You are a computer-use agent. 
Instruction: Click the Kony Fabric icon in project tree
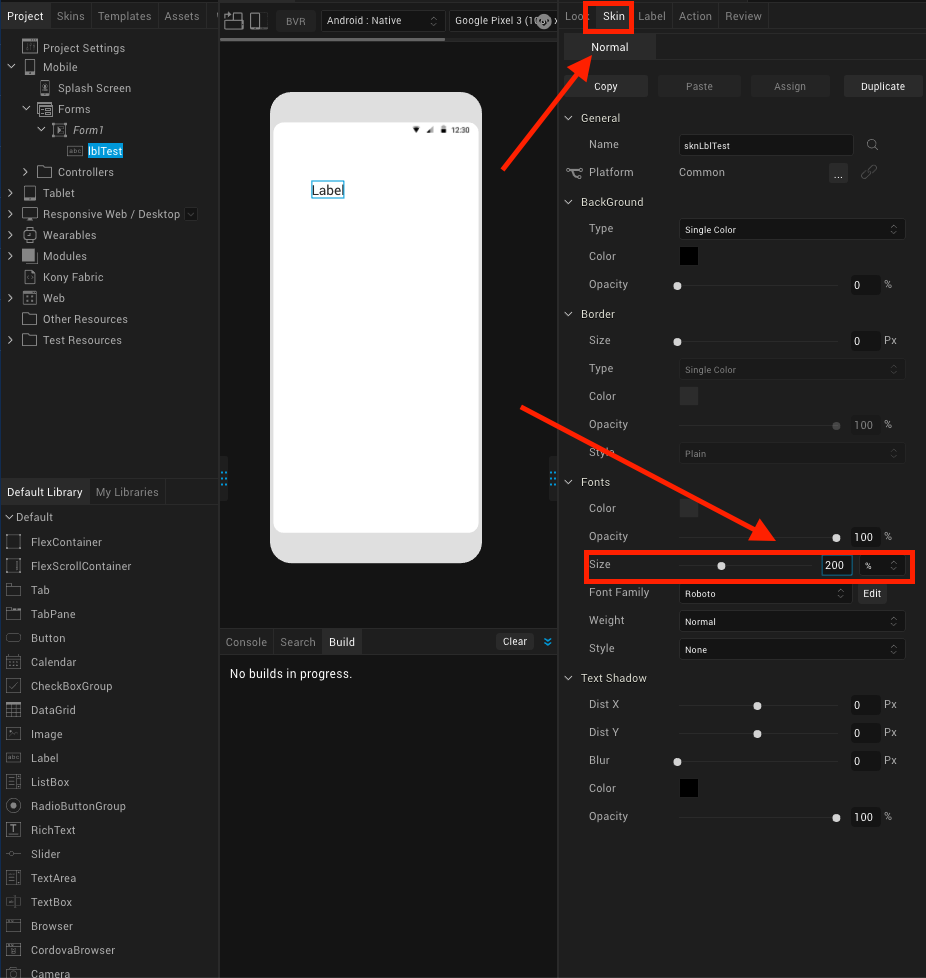click(29, 277)
